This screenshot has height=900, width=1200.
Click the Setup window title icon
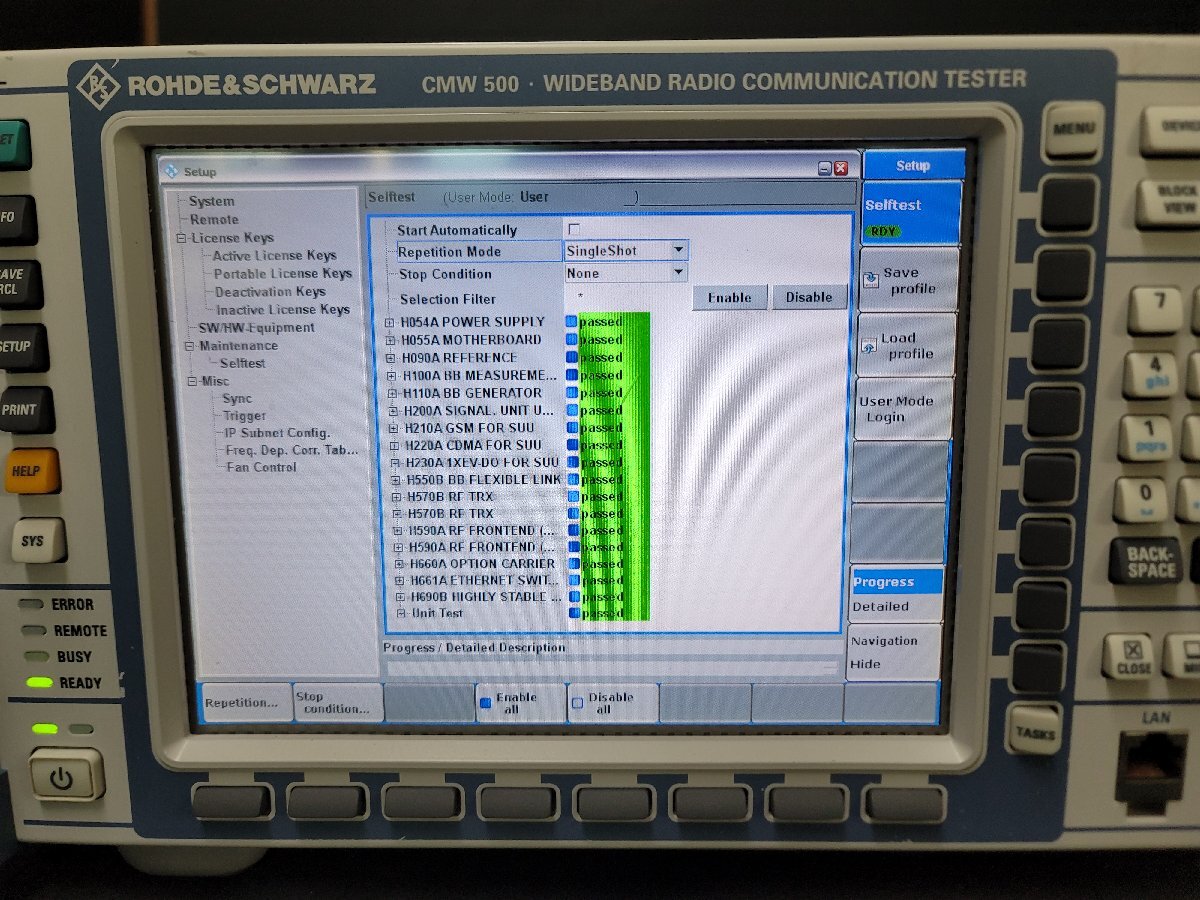point(171,171)
